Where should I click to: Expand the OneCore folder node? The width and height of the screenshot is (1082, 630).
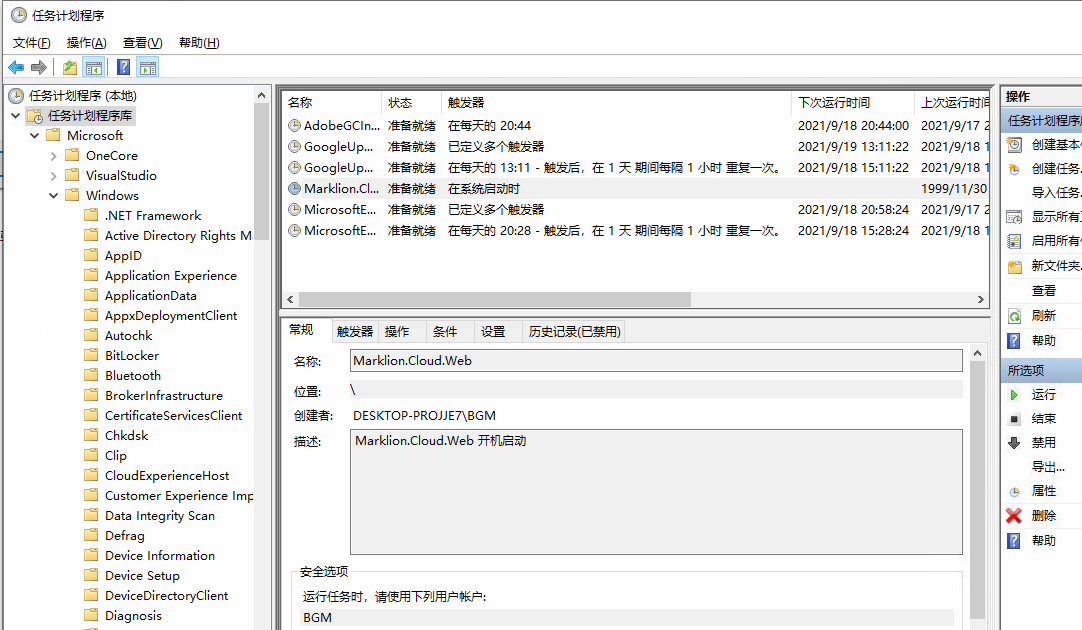54,156
